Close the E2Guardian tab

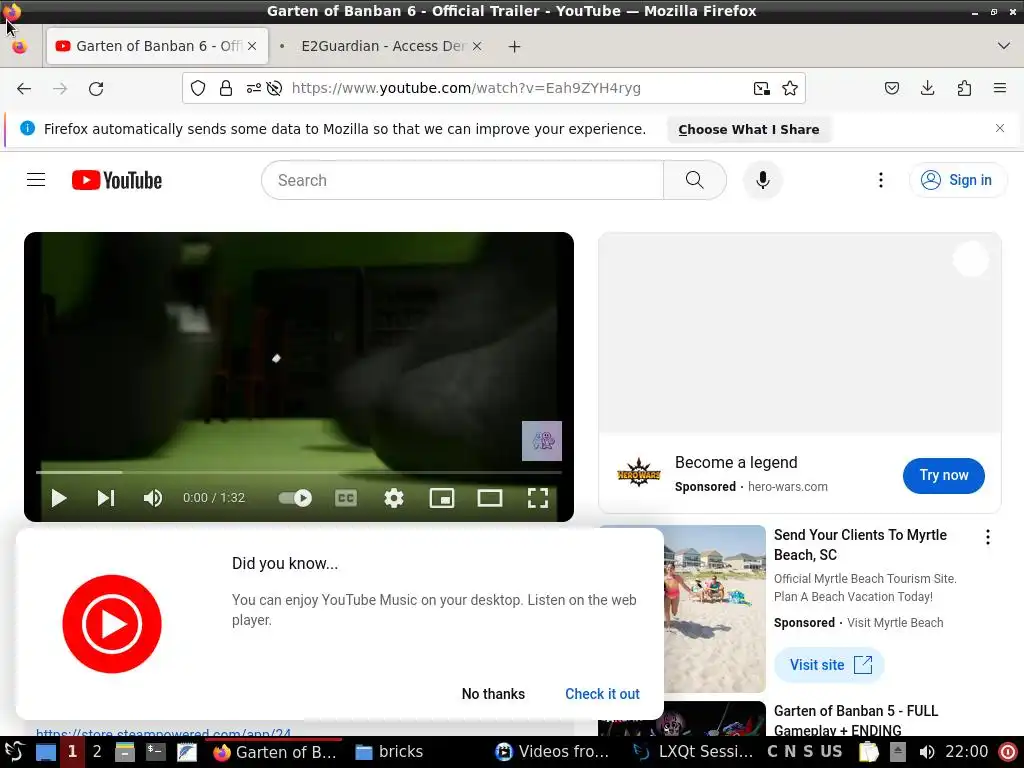pyautogui.click(x=477, y=46)
